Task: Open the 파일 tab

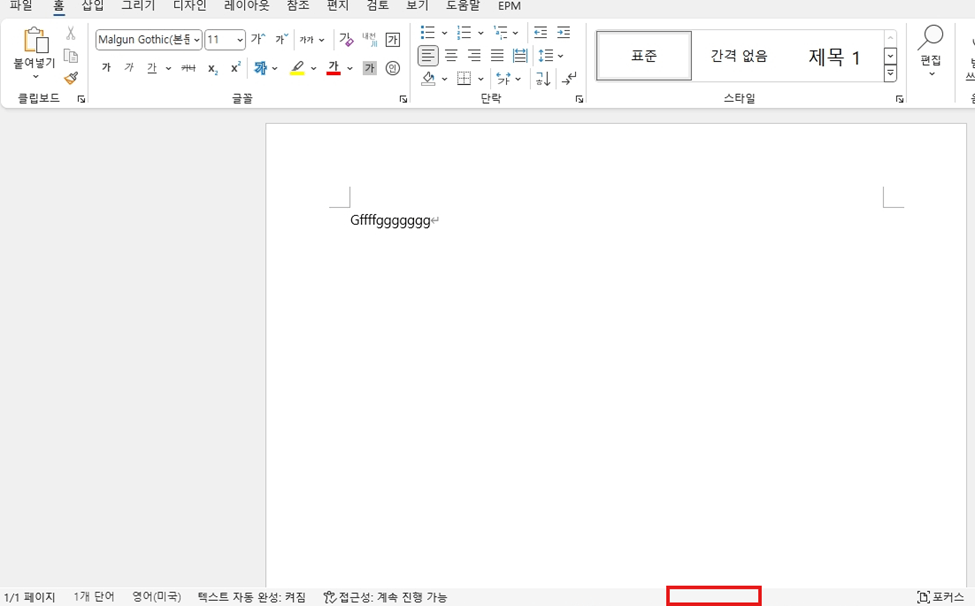Action: 21,6
